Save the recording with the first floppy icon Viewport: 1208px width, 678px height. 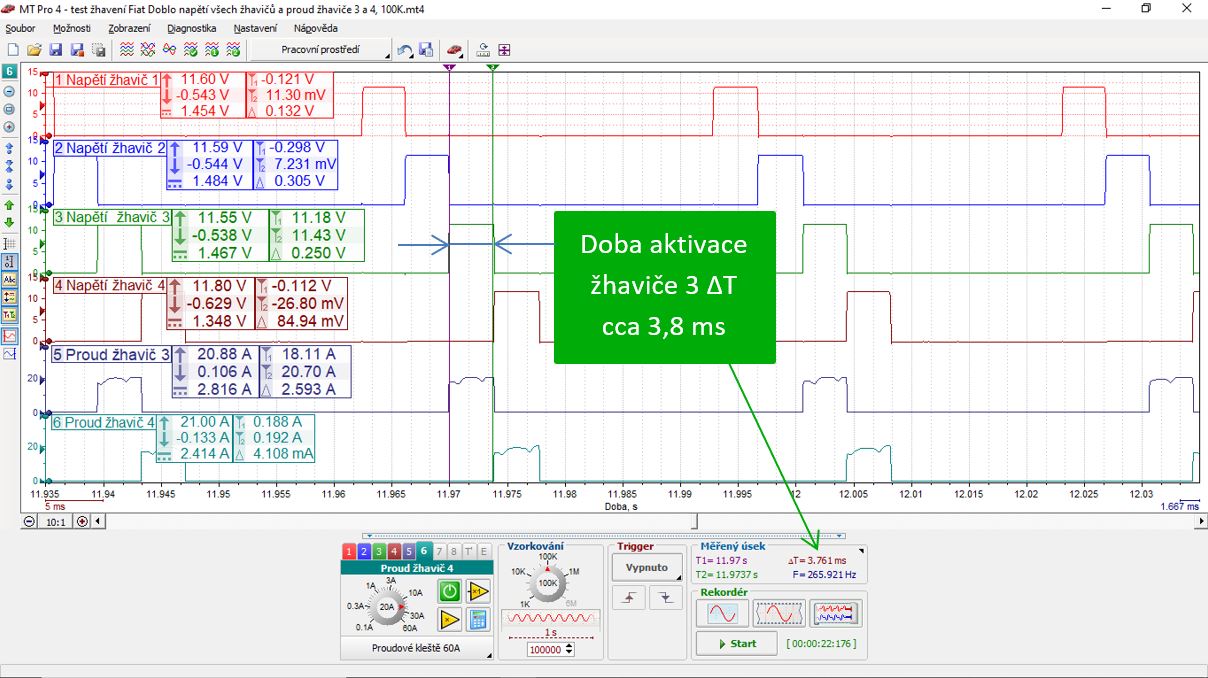click(x=55, y=49)
